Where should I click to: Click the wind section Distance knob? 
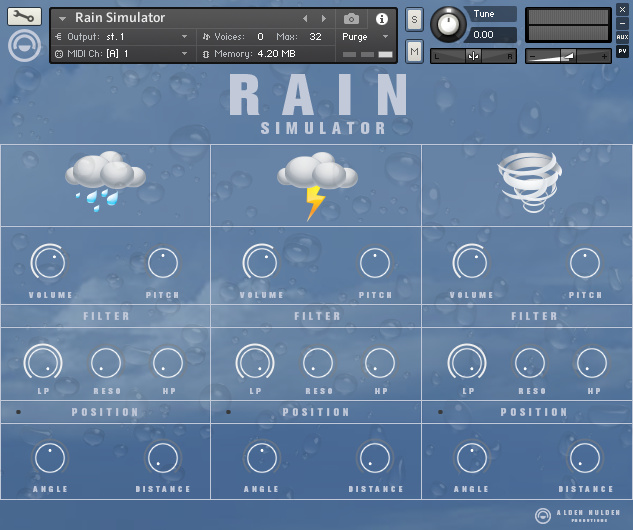click(x=585, y=457)
